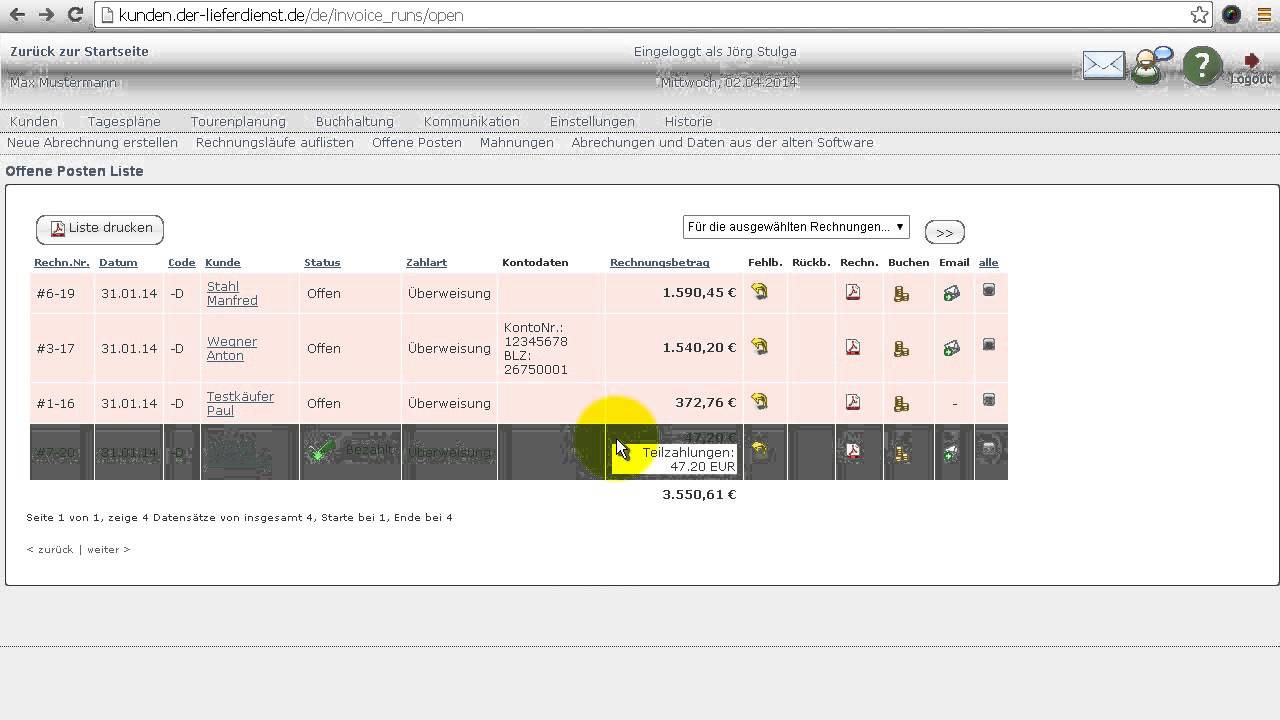Screen dimensions: 1280x720
Task: Click the Logout icon
Action: pyautogui.click(x=1251, y=68)
